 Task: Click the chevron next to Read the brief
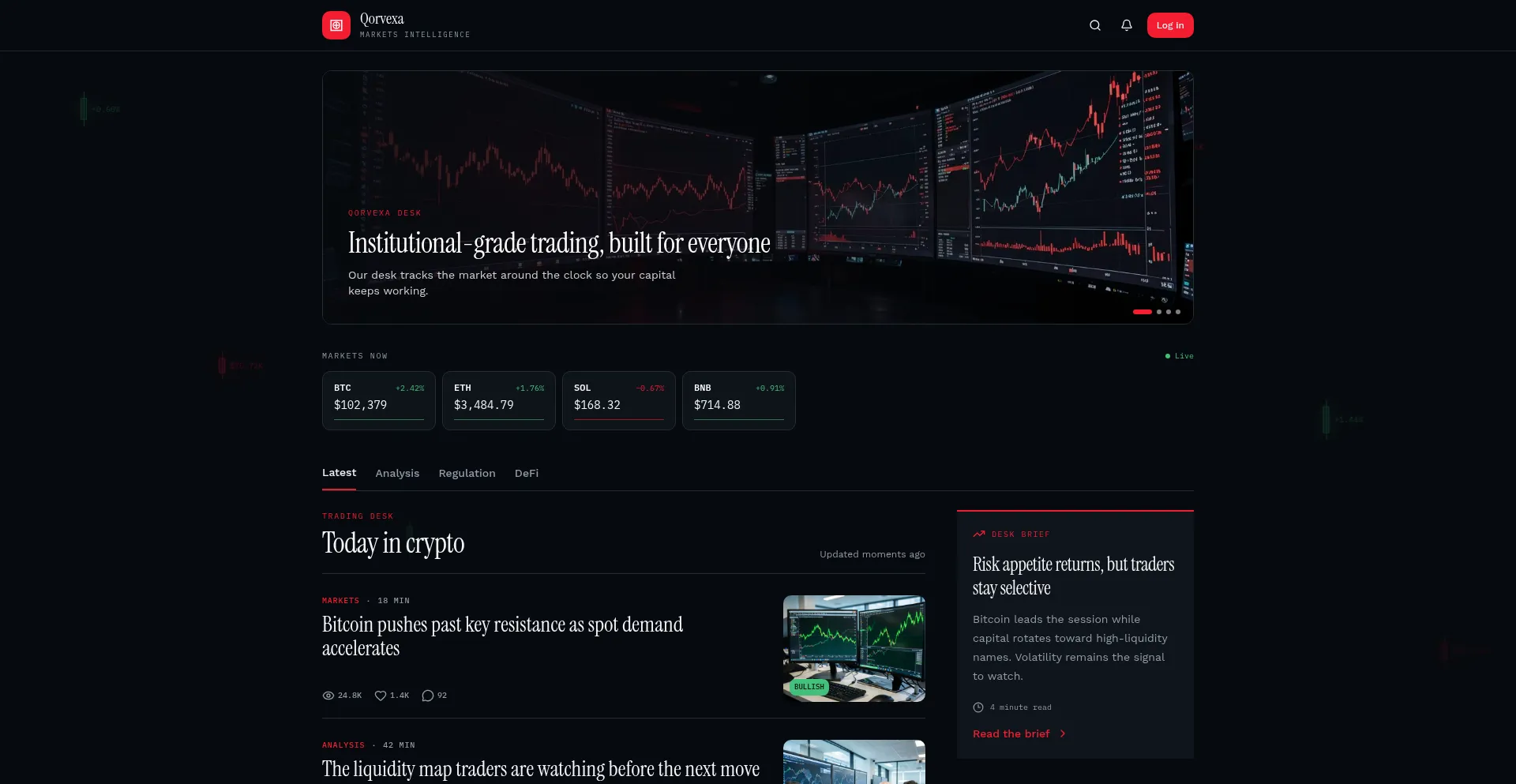(1063, 733)
